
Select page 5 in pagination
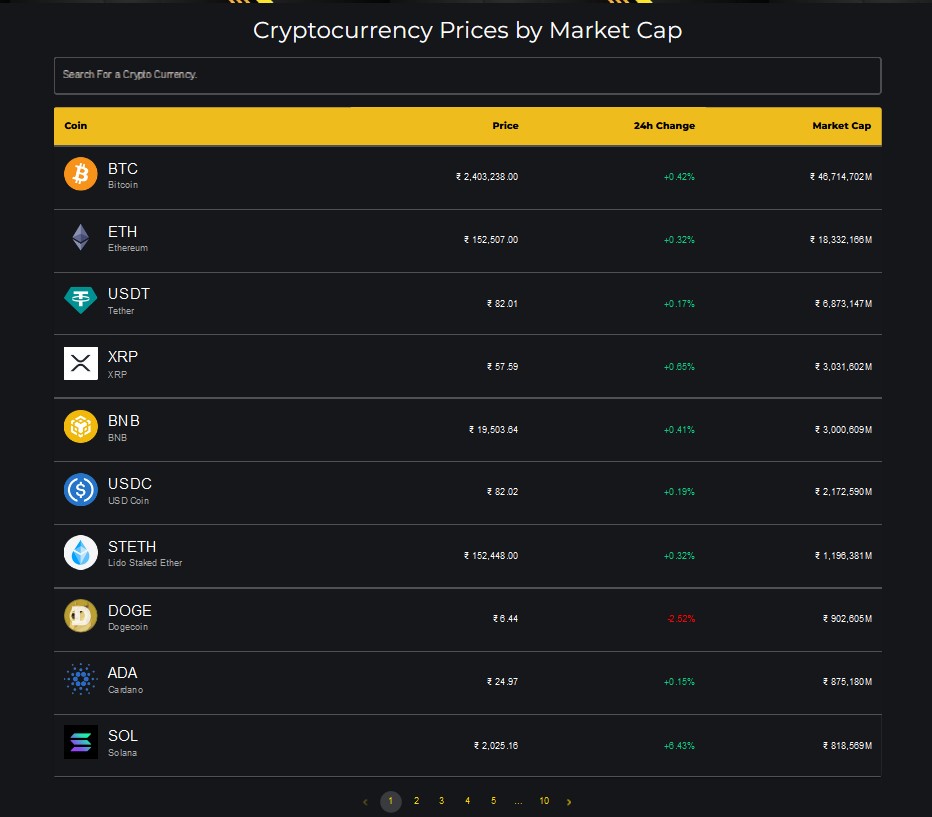[493, 801]
